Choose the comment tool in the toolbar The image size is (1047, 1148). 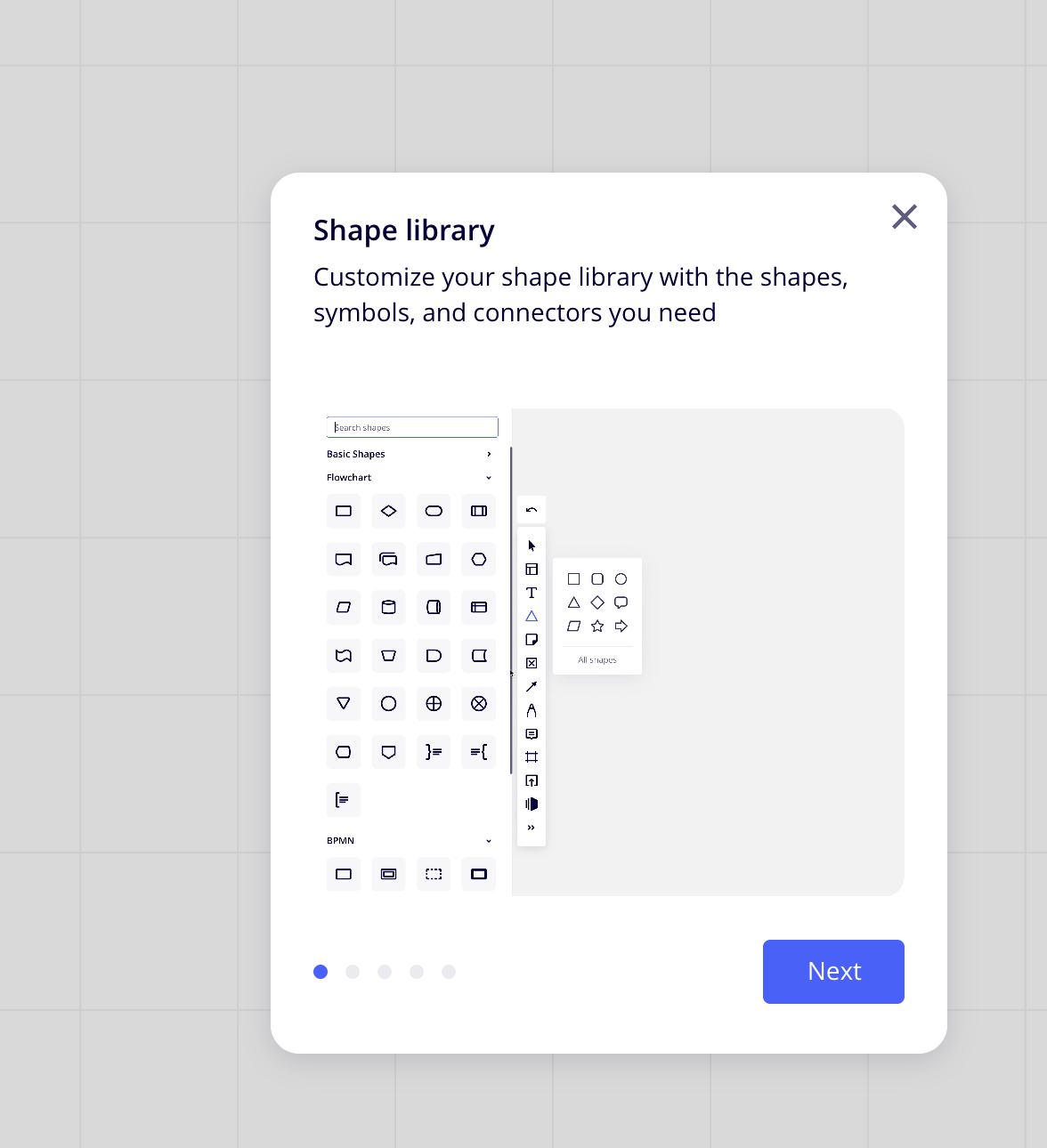pyautogui.click(x=532, y=734)
